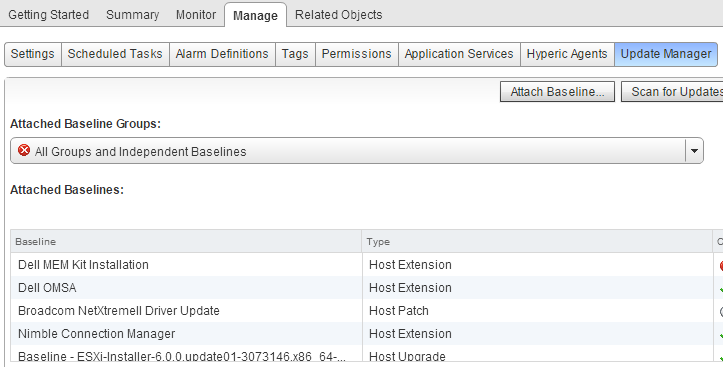Open the Hyperic Agents sub-tab
This screenshot has width=723, height=367.
pos(567,54)
